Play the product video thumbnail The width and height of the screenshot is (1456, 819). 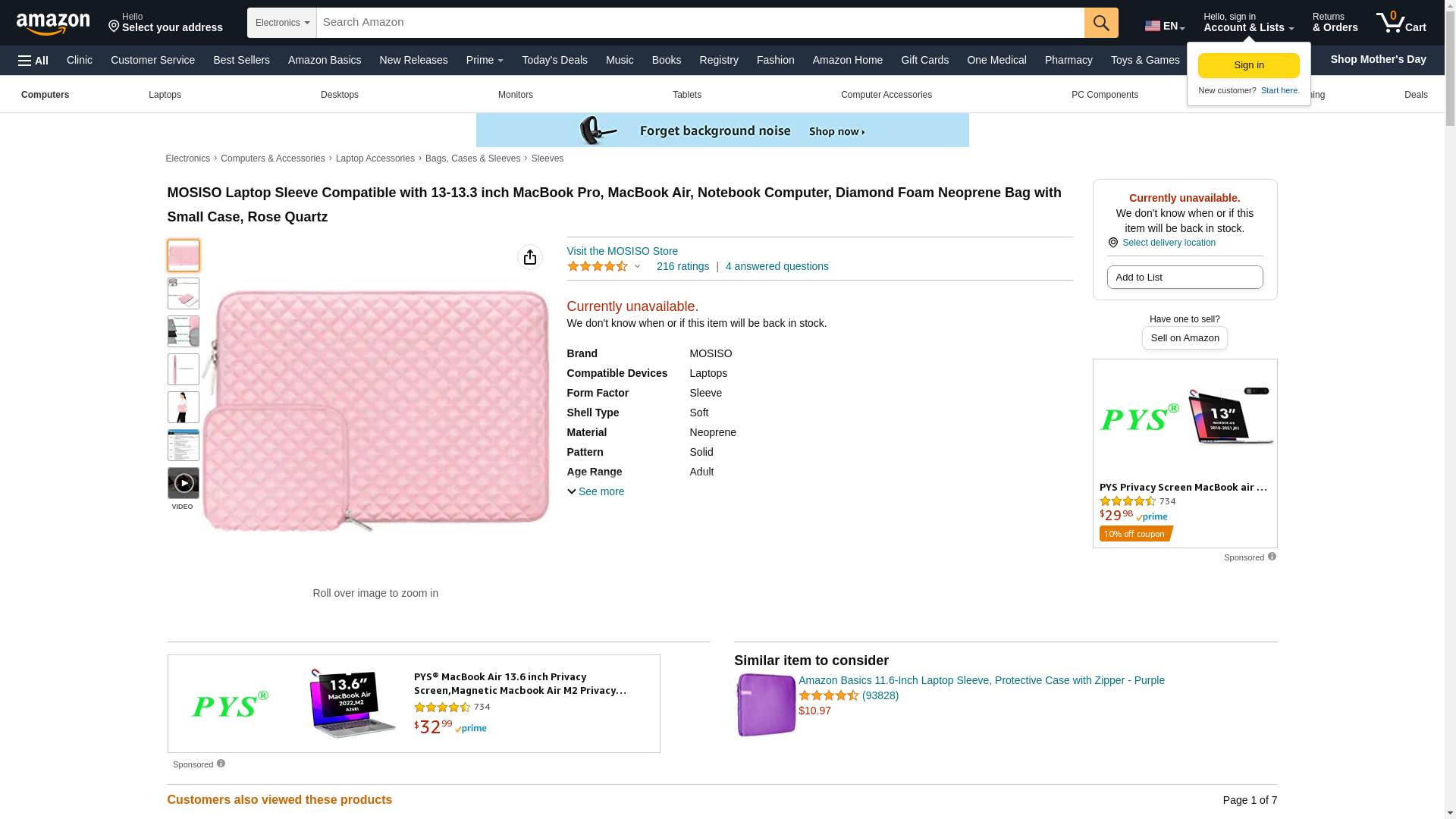(x=184, y=483)
